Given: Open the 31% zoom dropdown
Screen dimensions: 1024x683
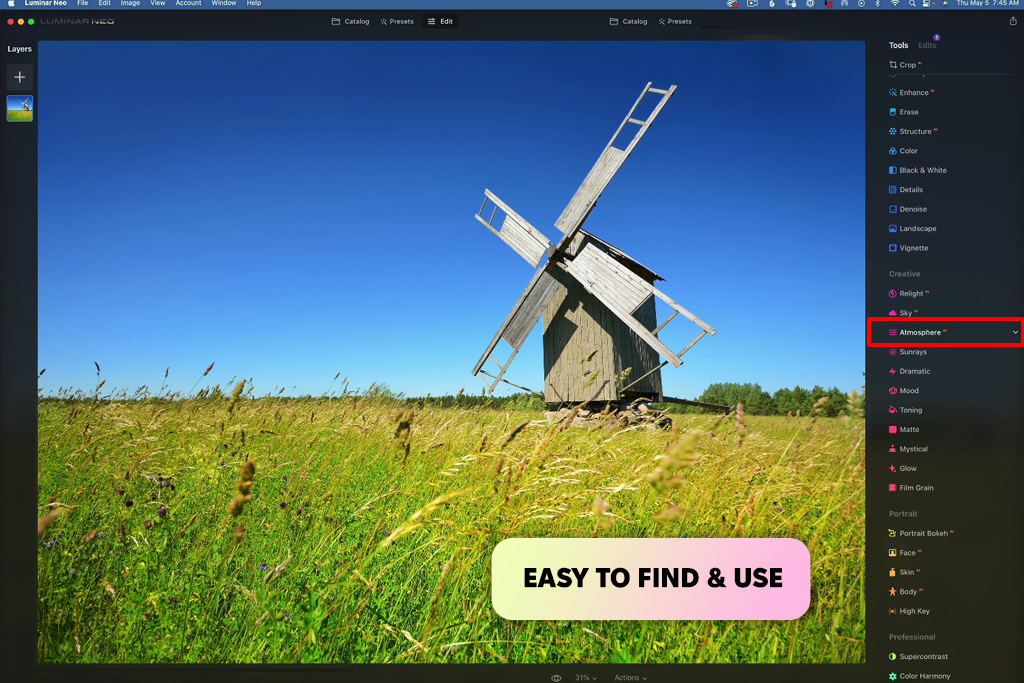Looking at the screenshot, I should coord(586,678).
